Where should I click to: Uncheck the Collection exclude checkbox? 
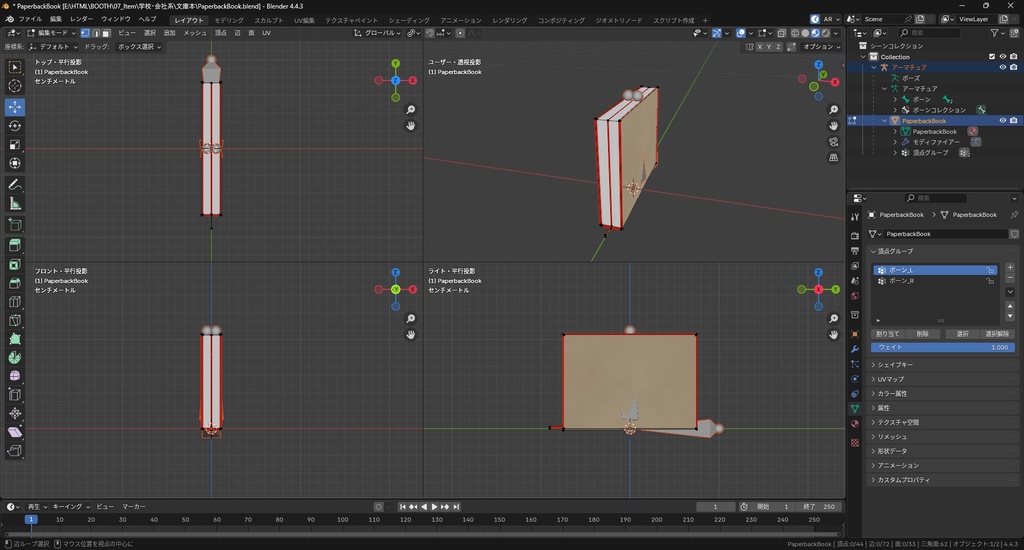(x=992, y=57)
